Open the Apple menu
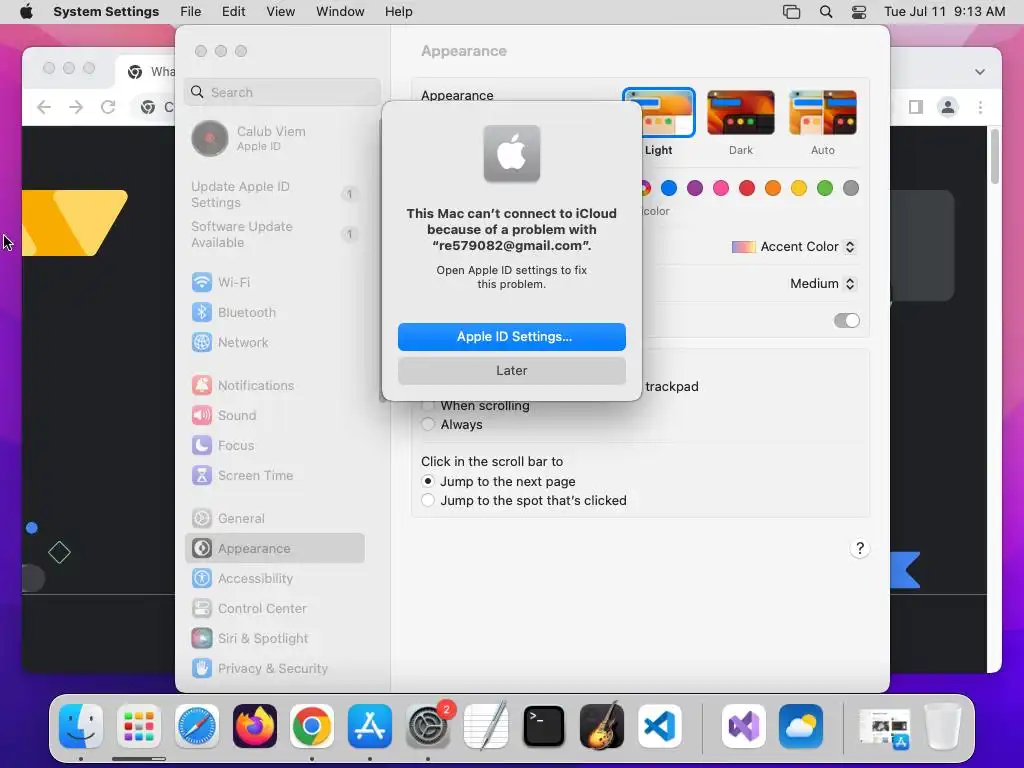This screenshot has height=768, width=1024. [26, 12]
